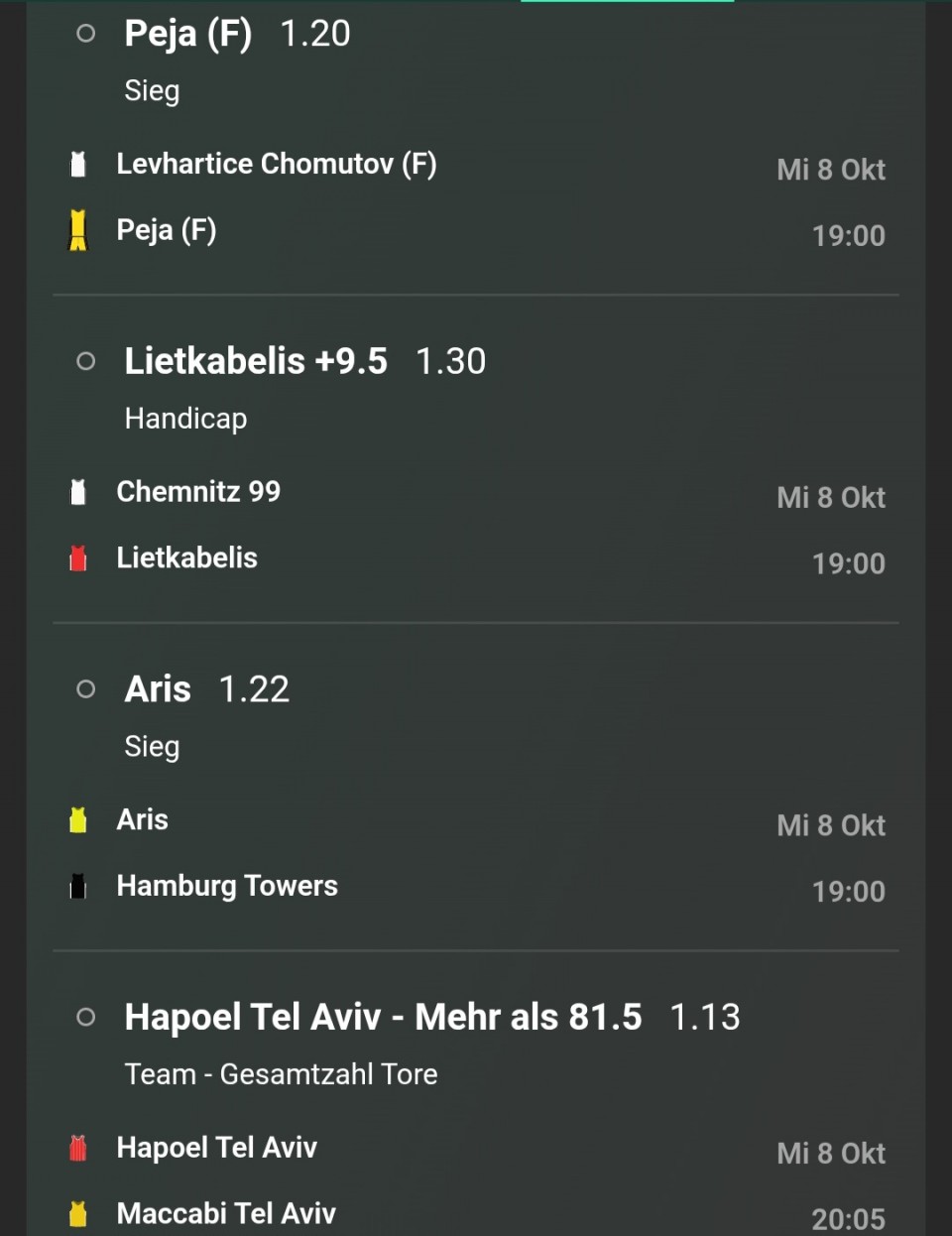Screen dimensions: 952x1236
Task: Click the yellow jersey icon beside Aris
Action: tap(78, 820)
